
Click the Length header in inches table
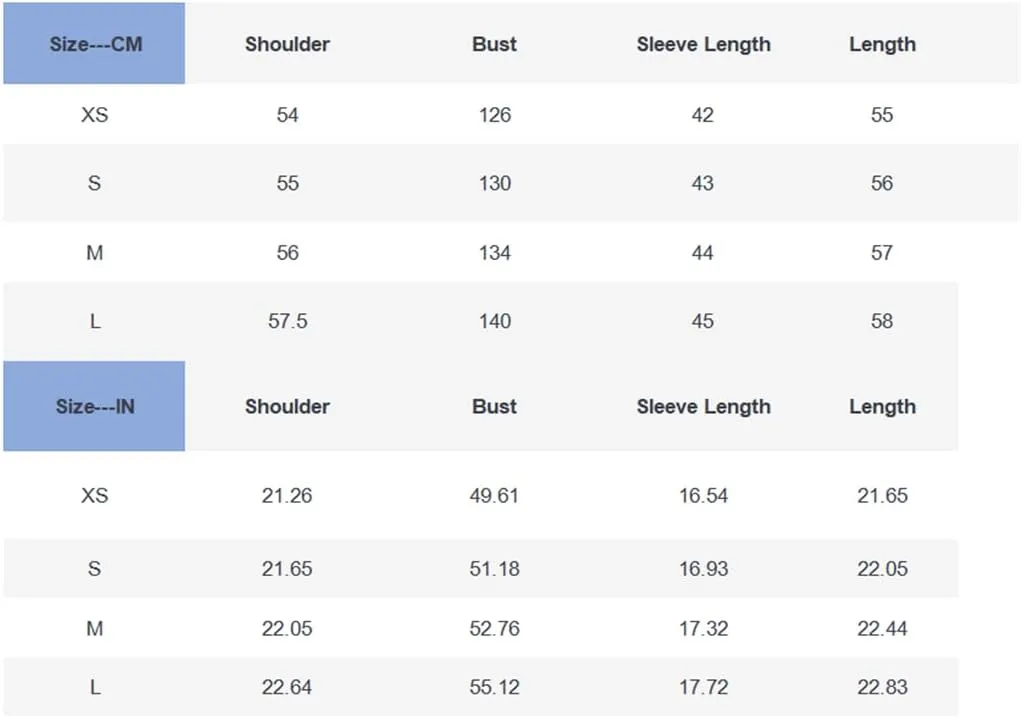(x=882, y=407)
